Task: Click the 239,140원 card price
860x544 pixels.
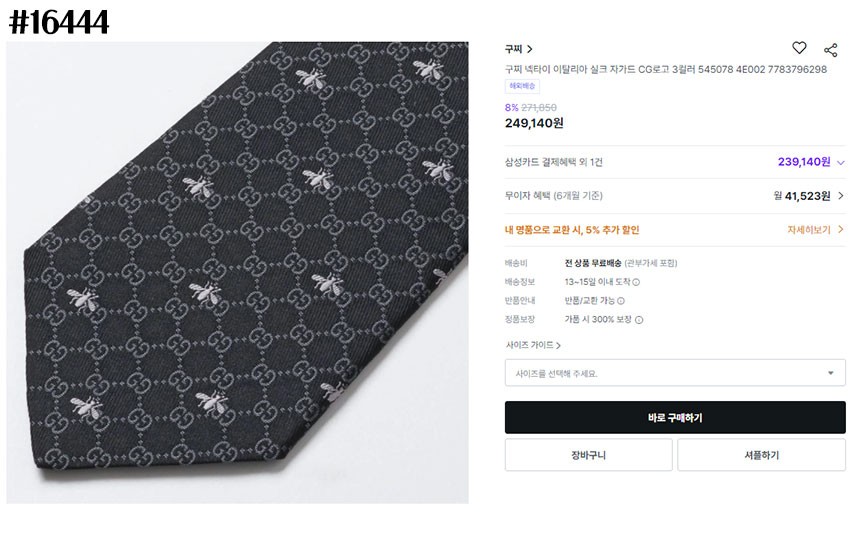Action: [x=804, y=162]
